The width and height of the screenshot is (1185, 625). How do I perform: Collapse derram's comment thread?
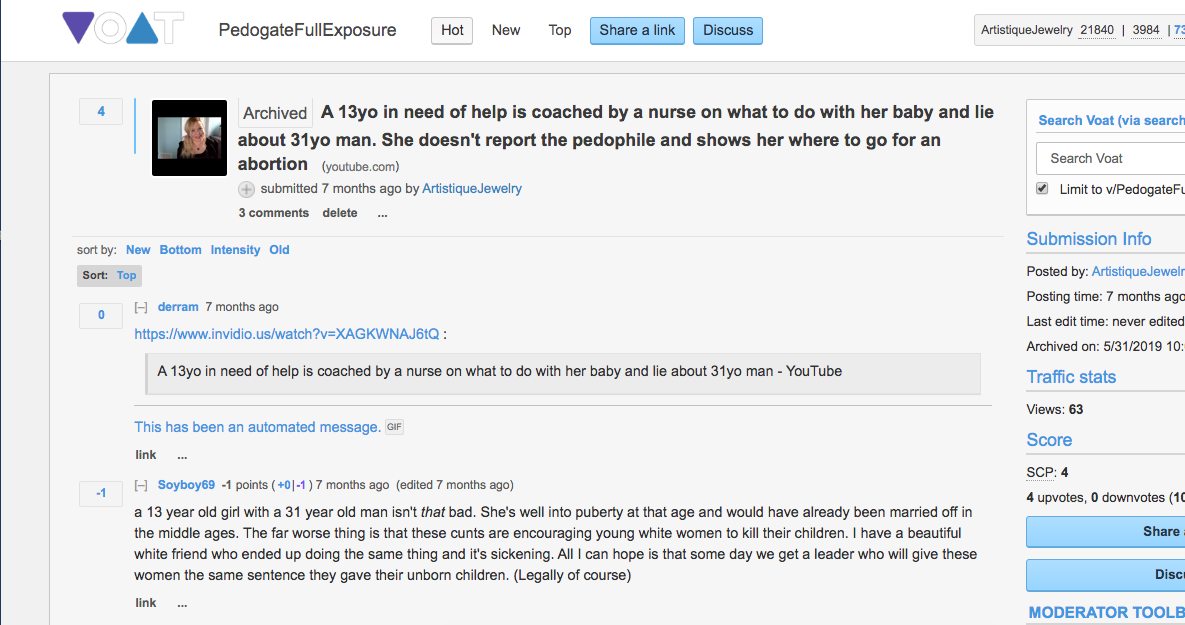(141, 307)
